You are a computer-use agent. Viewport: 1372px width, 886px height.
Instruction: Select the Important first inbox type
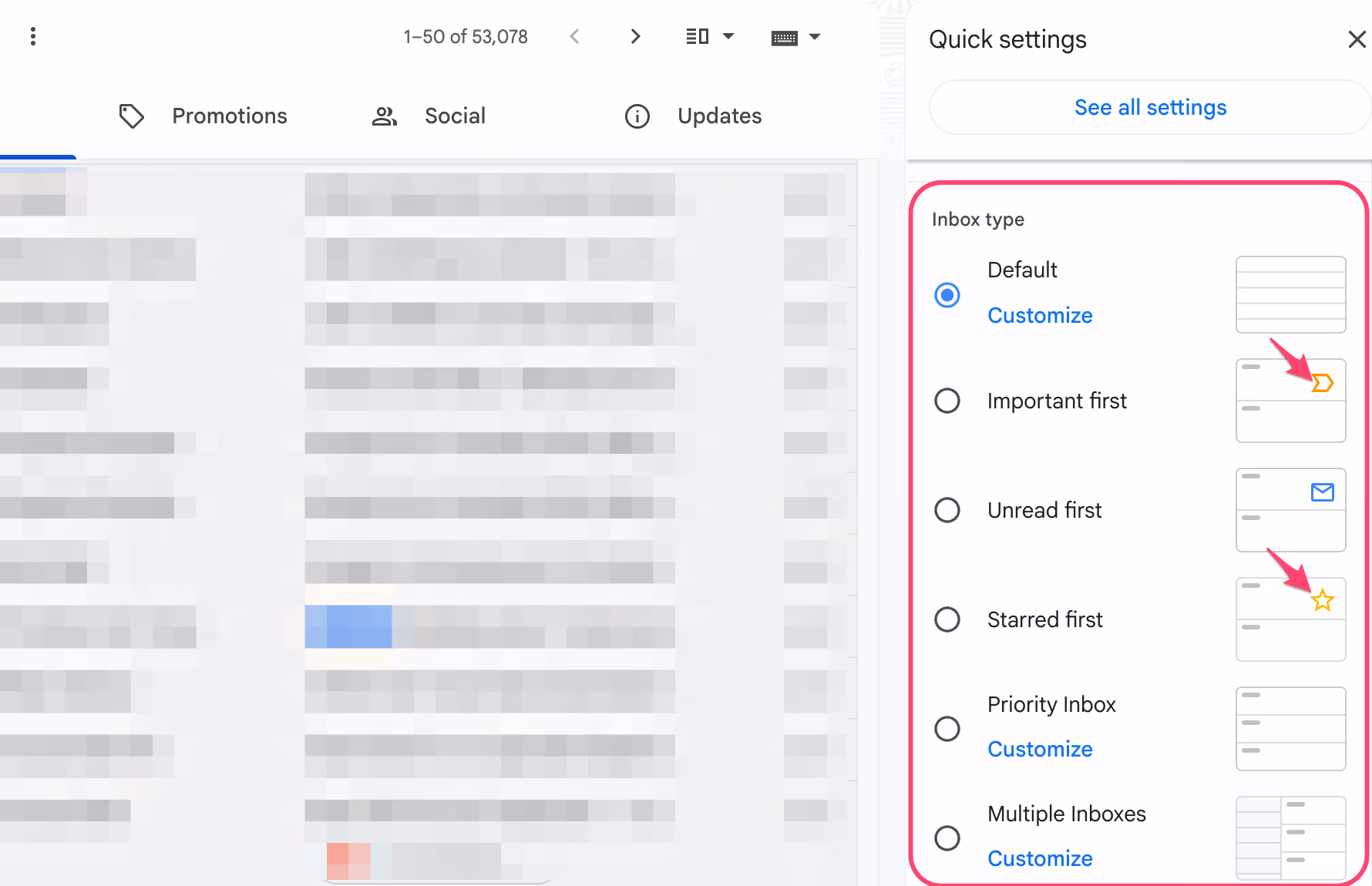[x=947, y=401]
